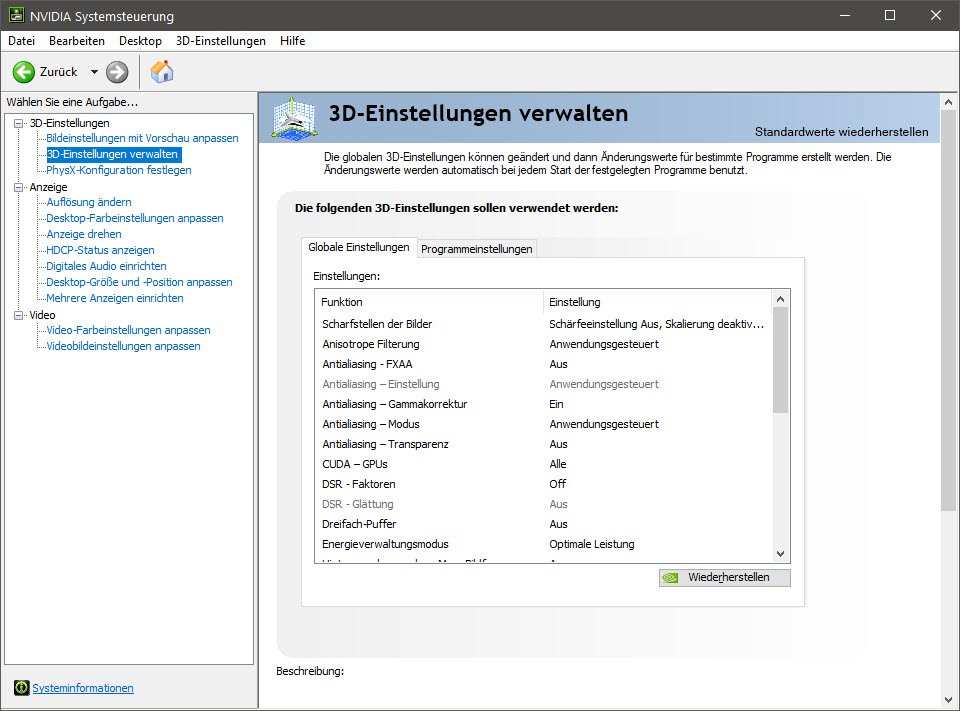Select the DSR - Faktoren row

[544, 484]
